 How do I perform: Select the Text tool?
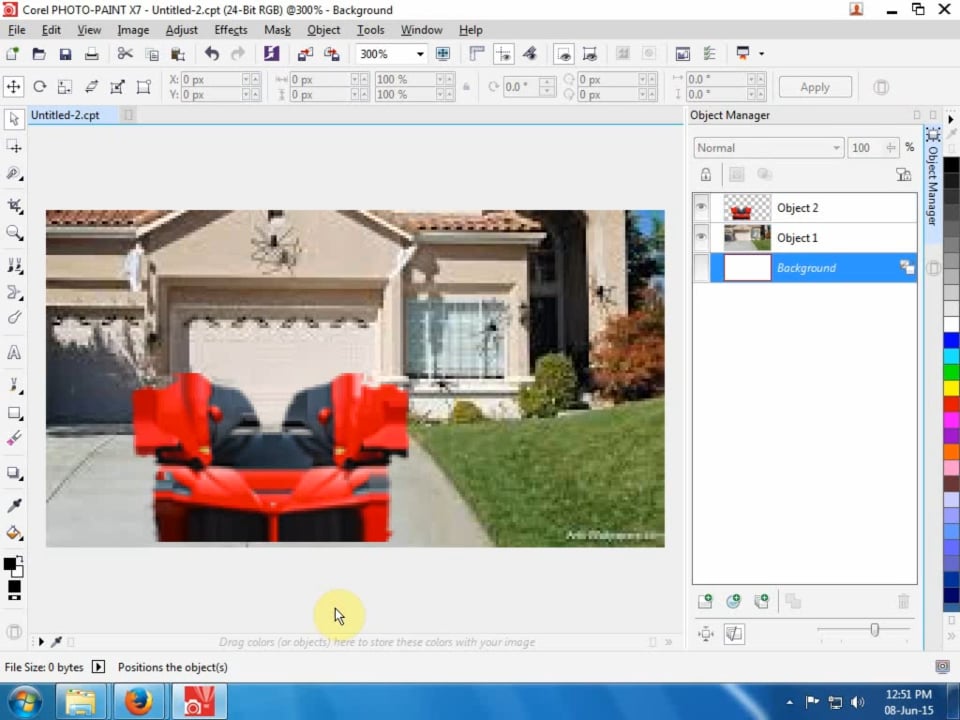click(x=13, y=353)
